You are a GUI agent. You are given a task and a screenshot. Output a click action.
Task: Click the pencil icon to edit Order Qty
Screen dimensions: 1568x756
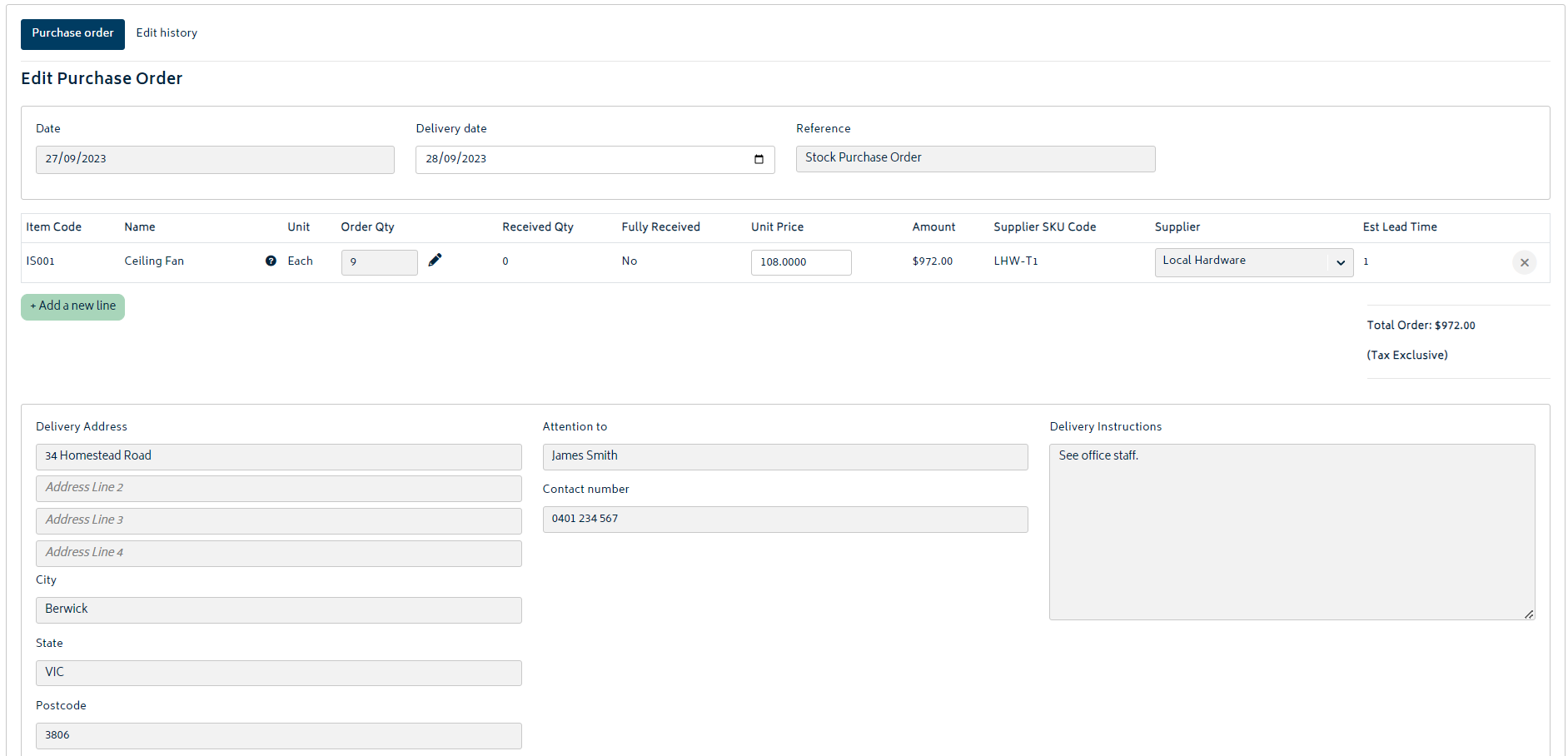point(435,260)
